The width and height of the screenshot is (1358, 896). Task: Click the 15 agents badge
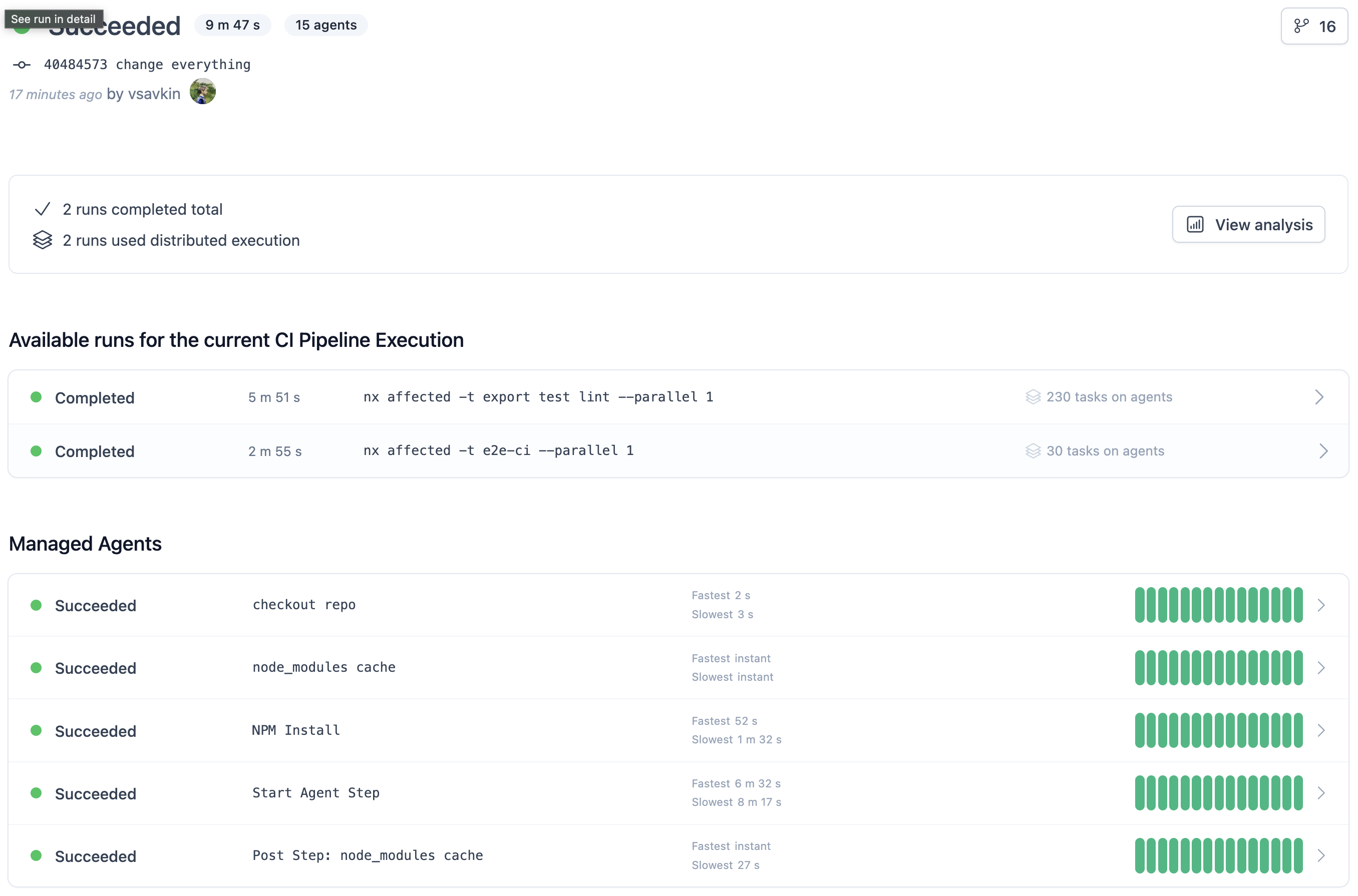(326, 25)
